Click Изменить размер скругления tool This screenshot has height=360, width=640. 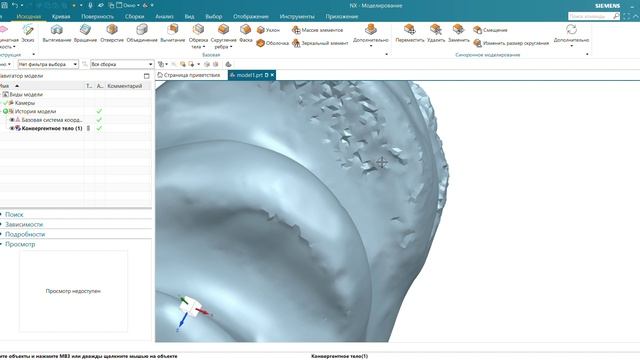(x=511, y=43)
